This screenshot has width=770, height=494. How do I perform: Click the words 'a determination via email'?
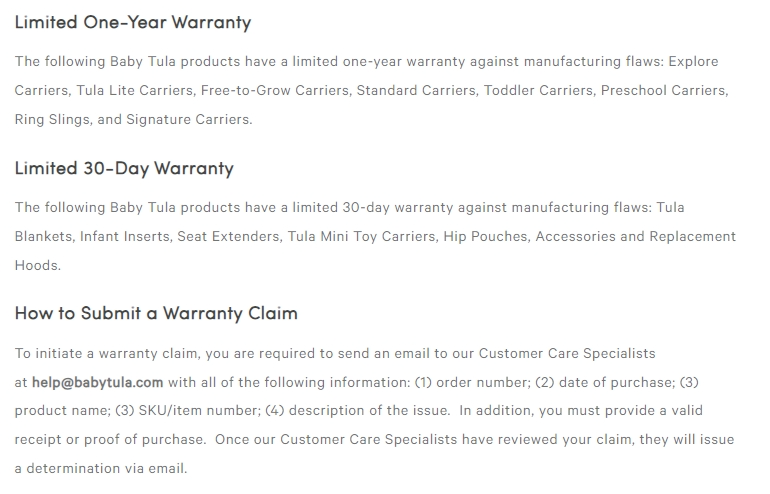[100, 468]
